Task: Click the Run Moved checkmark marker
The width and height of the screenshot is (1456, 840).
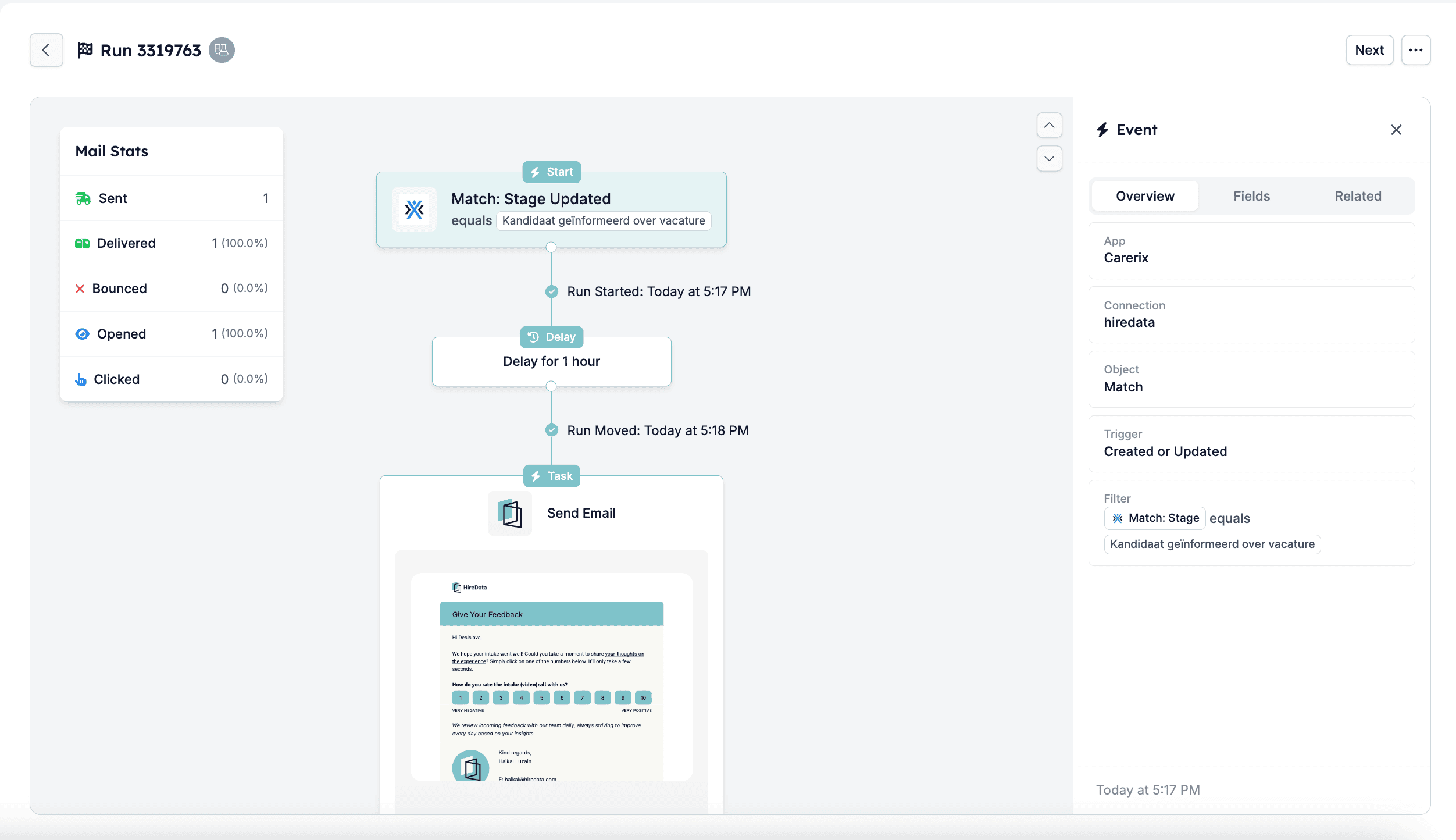Action: [x=551, y=430]
